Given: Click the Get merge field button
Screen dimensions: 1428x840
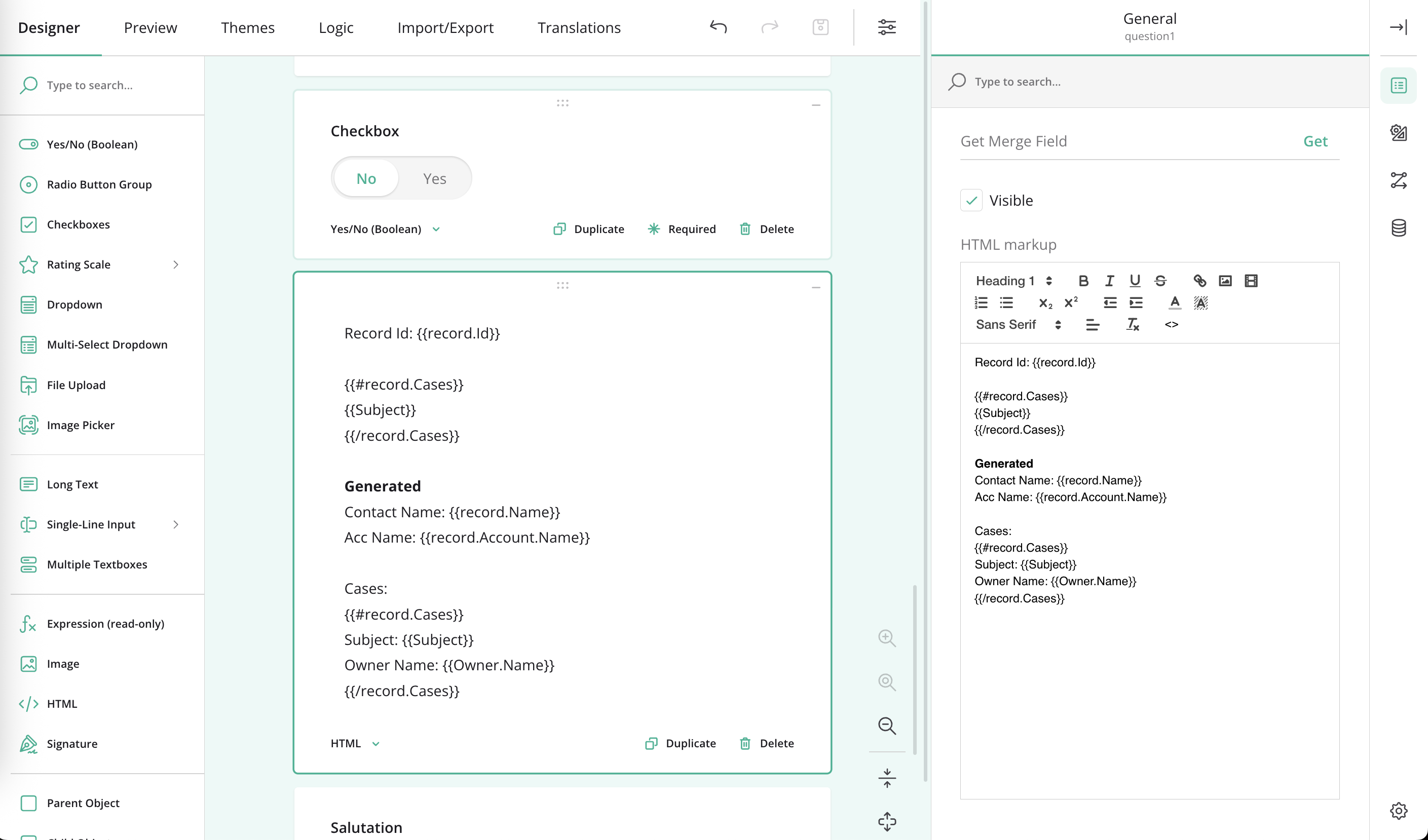Looking at the screenshot, I should pyautogui.click(x=1314, y=141).
